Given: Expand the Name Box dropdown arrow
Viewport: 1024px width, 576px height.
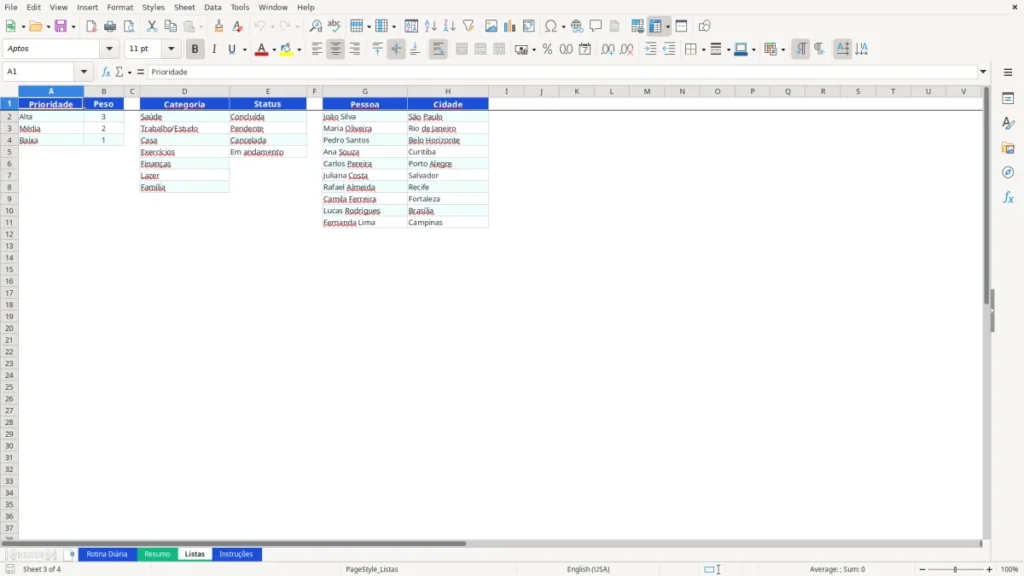Looking at the screenshot, I should pyautogui.click(x=84, y=72).
